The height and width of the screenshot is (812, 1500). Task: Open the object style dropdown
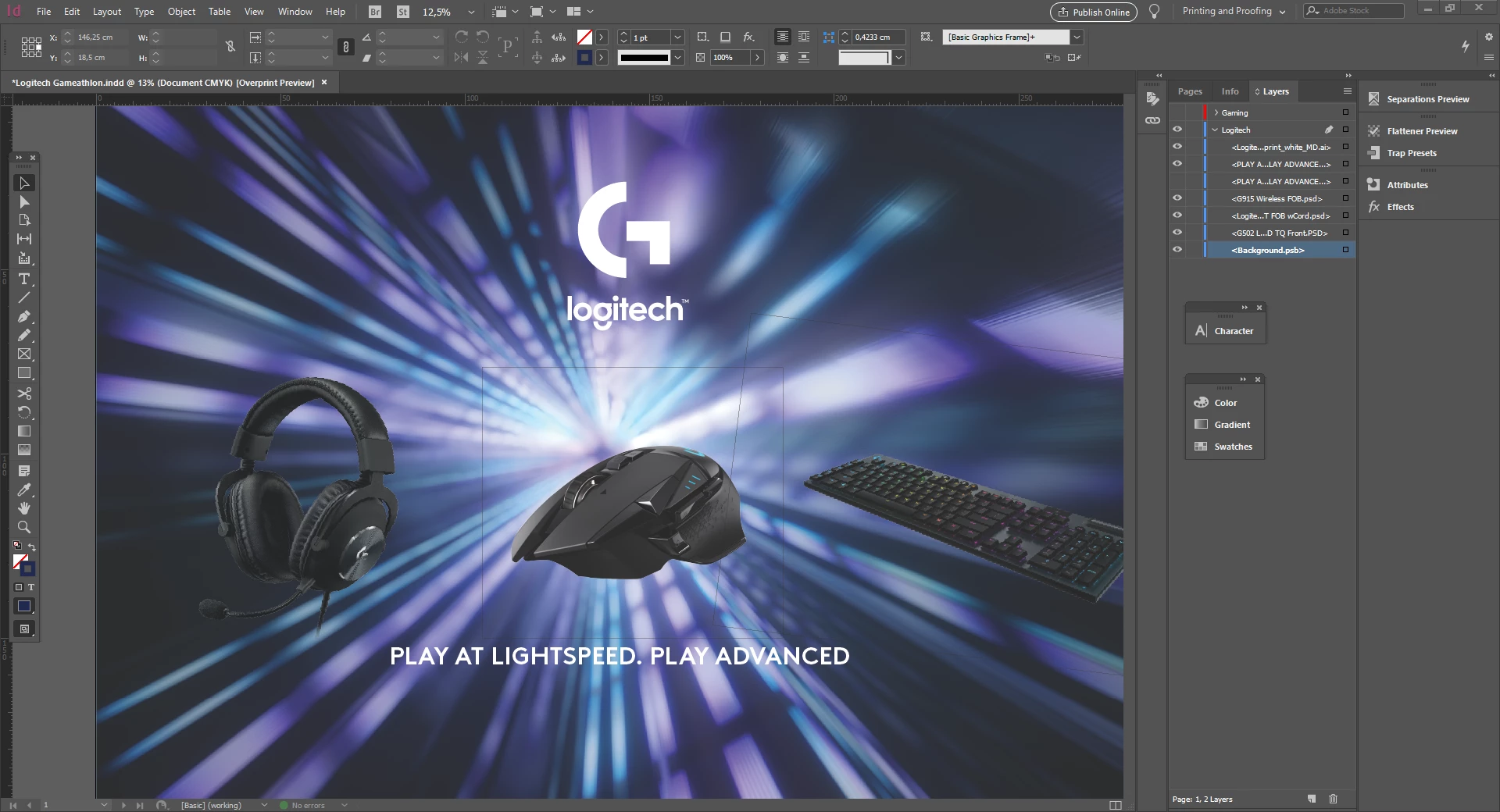click(1077, 37)
